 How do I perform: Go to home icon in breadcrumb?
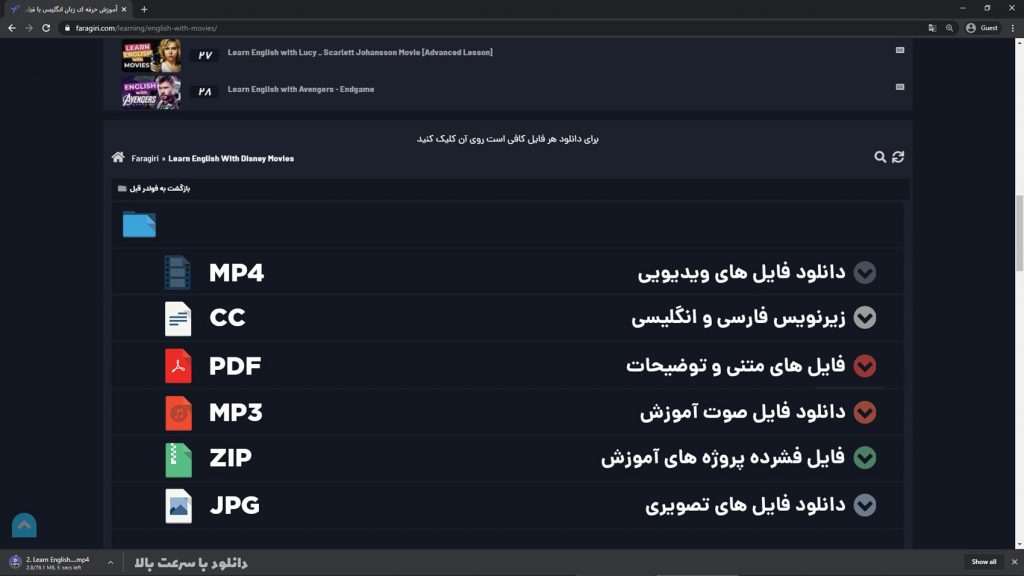(x=118, y=157)
